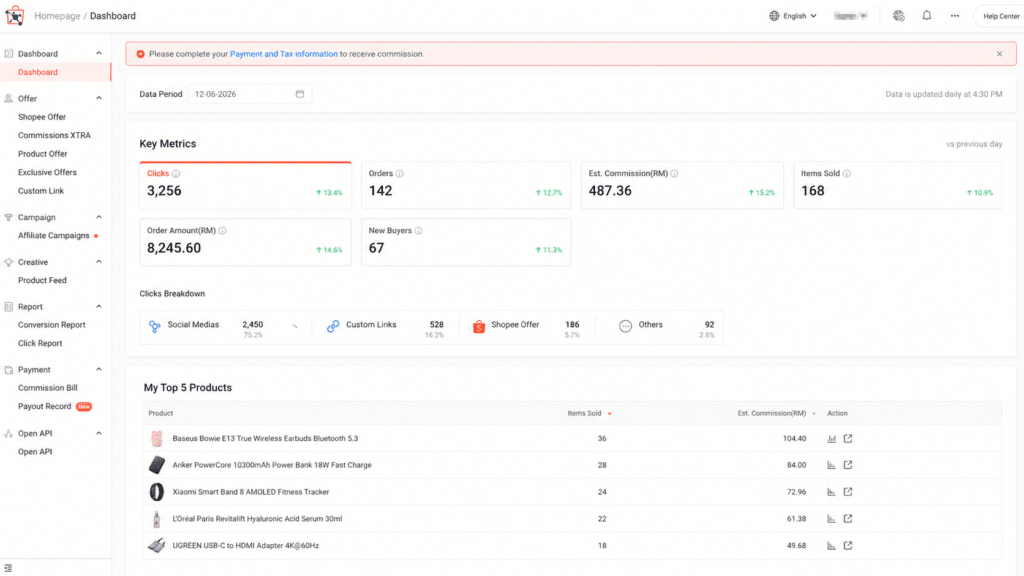Collapse the Offer sidebar section
The width and height of the screenshot is (1024, 576).
[99, 98]
